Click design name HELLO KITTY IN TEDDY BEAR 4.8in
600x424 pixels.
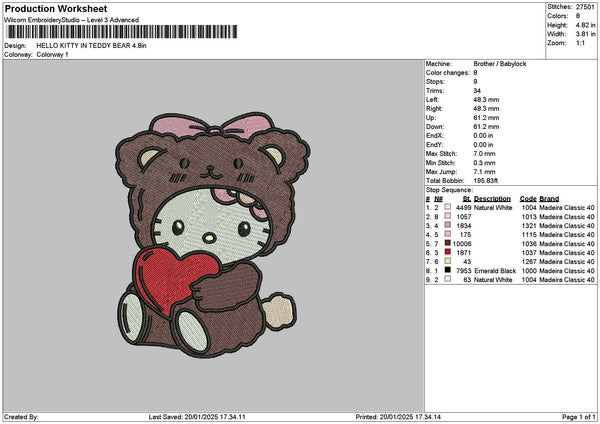pyautogui.click(x=91, y=46)
